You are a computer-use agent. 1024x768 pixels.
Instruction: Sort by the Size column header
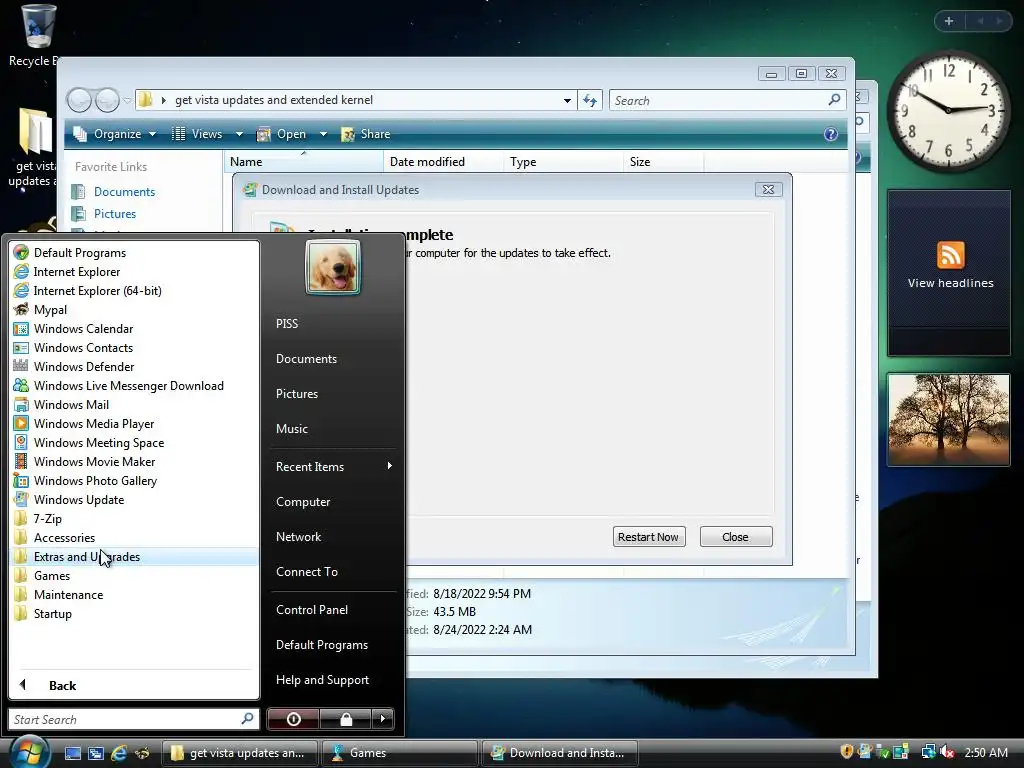664,161
